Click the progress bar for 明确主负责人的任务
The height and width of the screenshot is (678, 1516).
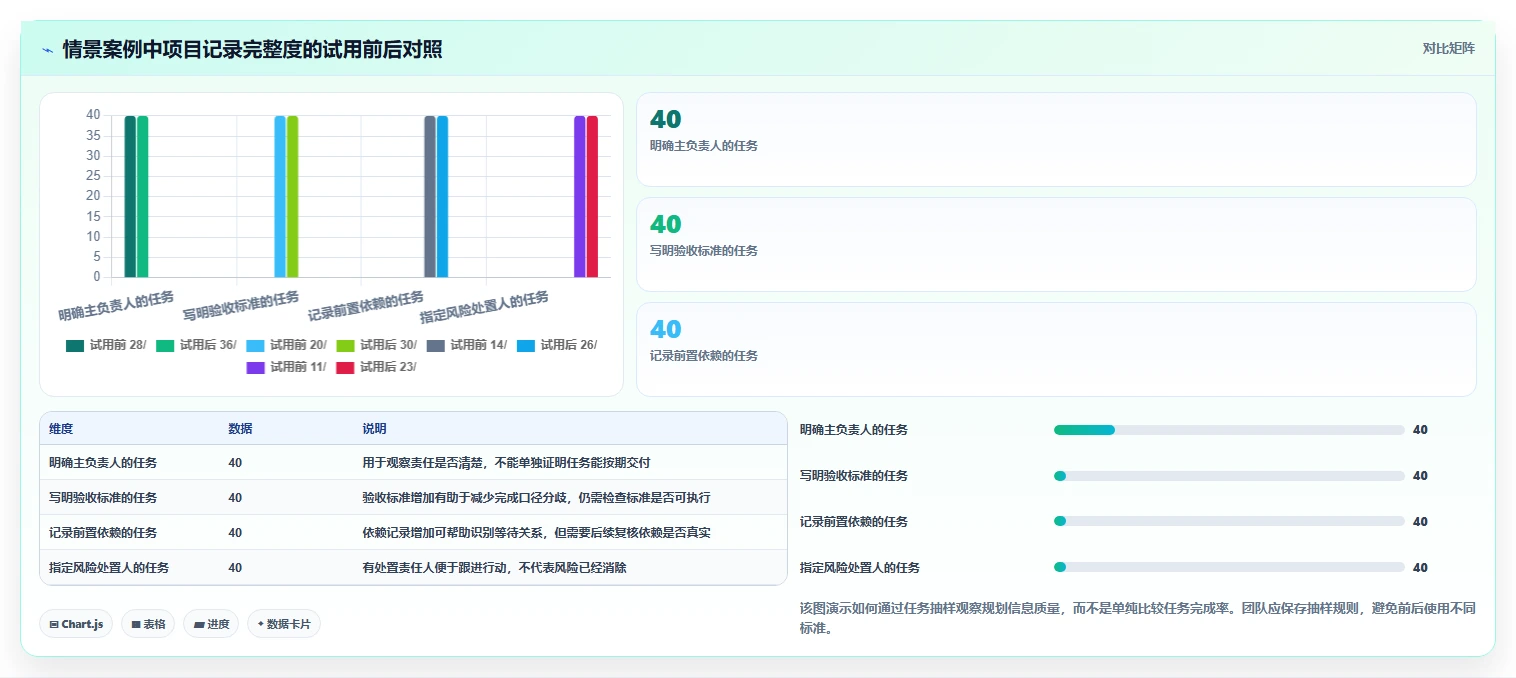[x=1229, y=430]
